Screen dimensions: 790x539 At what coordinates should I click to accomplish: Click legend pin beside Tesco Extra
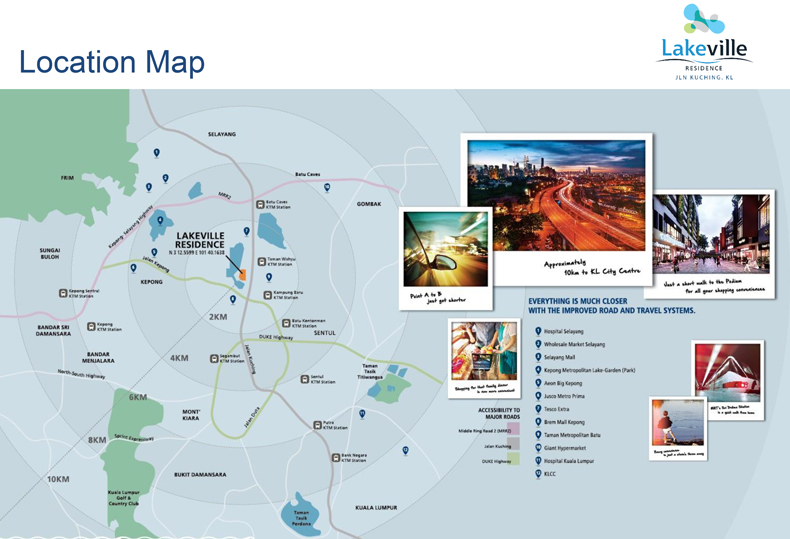(x=538, y=409)
